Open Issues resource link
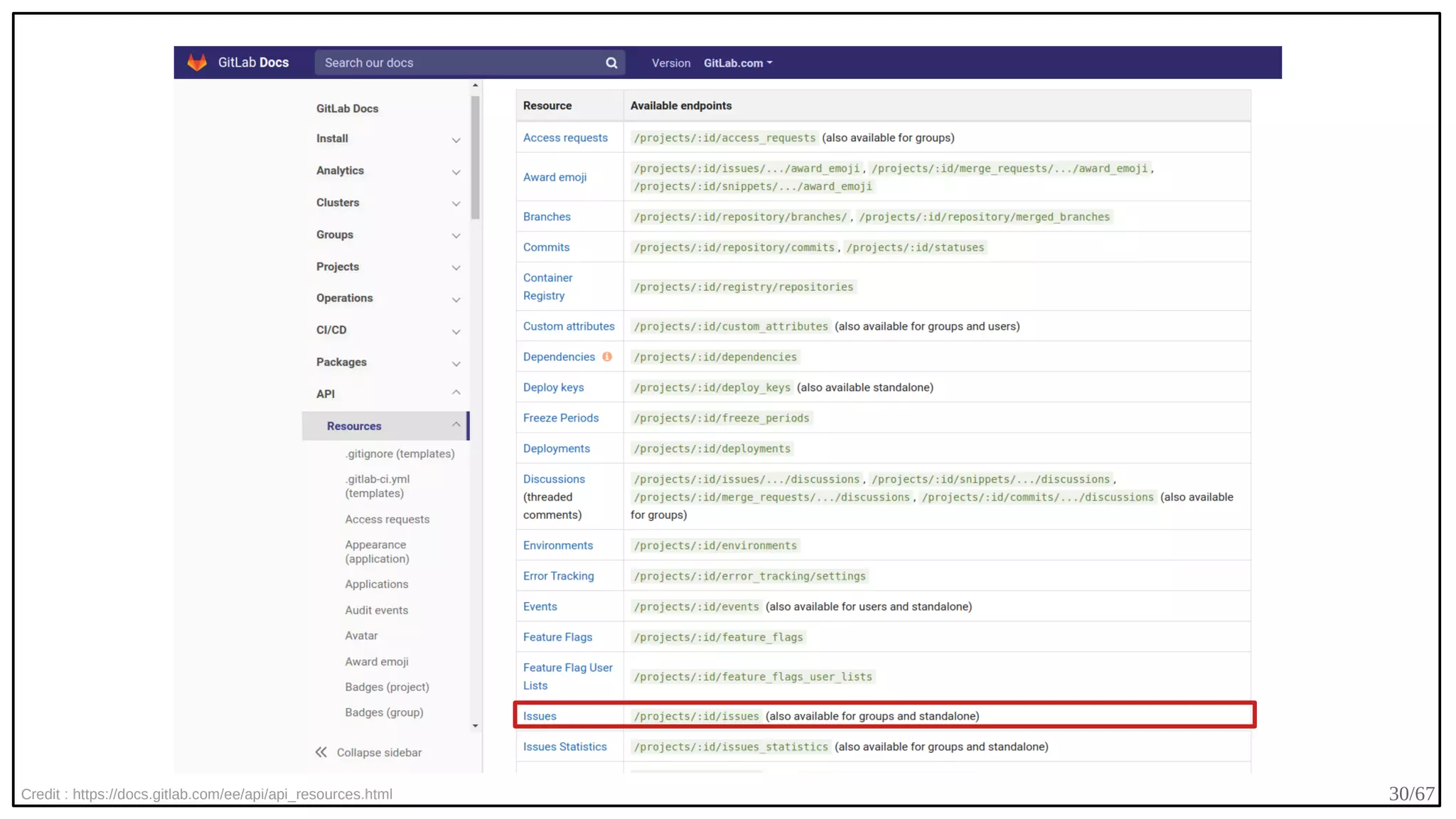This screenshot has width=1456, height=819. [540, 716]
